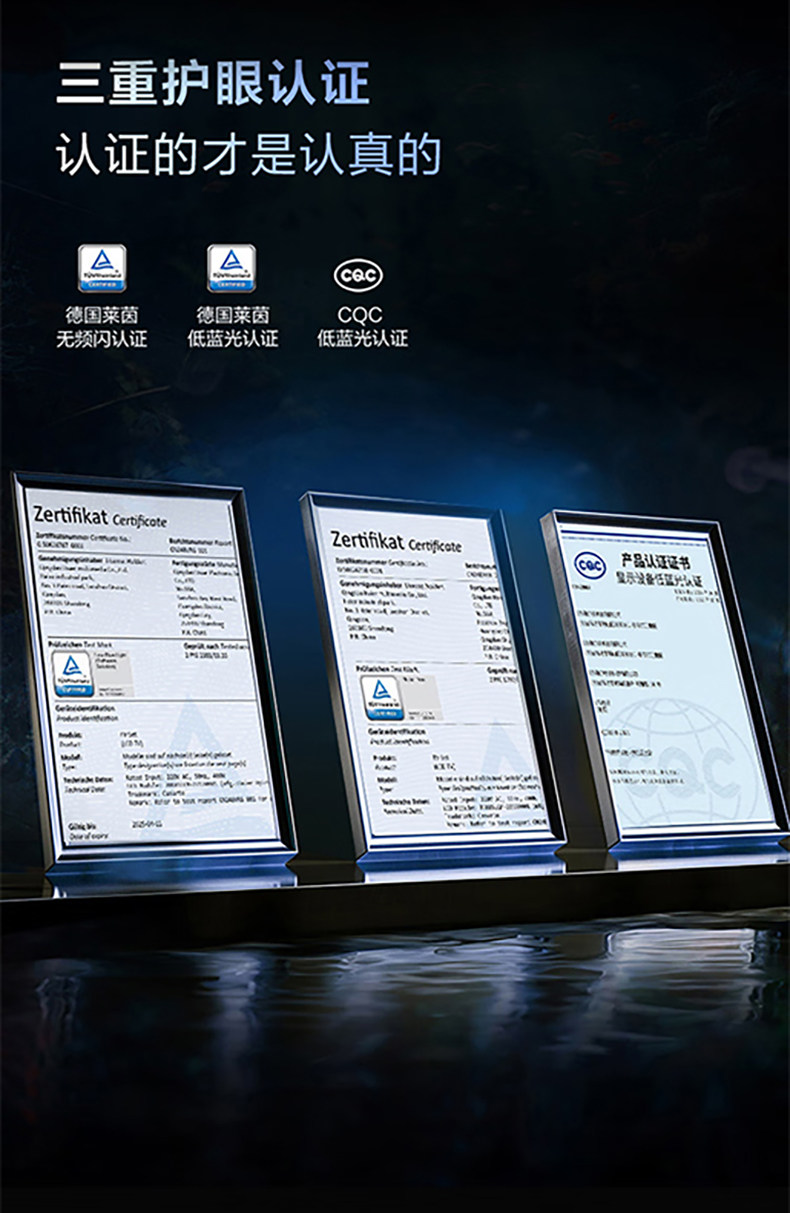Click the Zertifikat heading on the middle certificate
The width and height of the screenshot is (790, 1213).
[x=396, y=542]
